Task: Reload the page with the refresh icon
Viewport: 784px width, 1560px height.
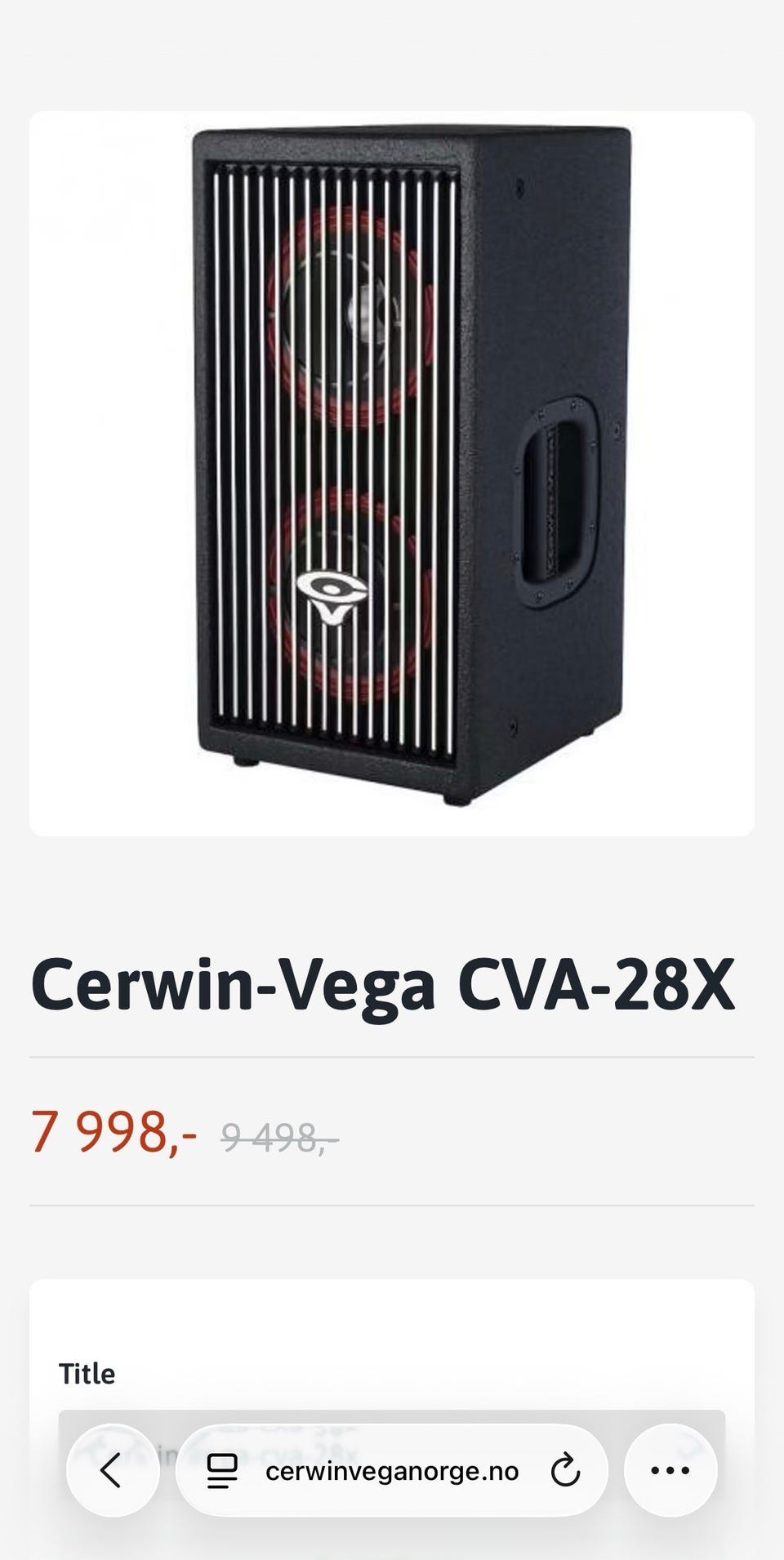Action: pyautogui.click(x=565, y=1472)
